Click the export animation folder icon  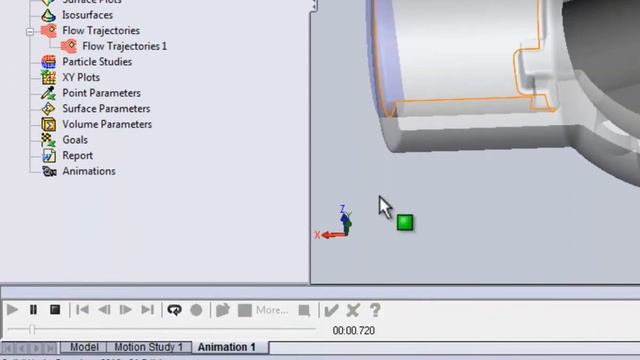pos(222,310)
